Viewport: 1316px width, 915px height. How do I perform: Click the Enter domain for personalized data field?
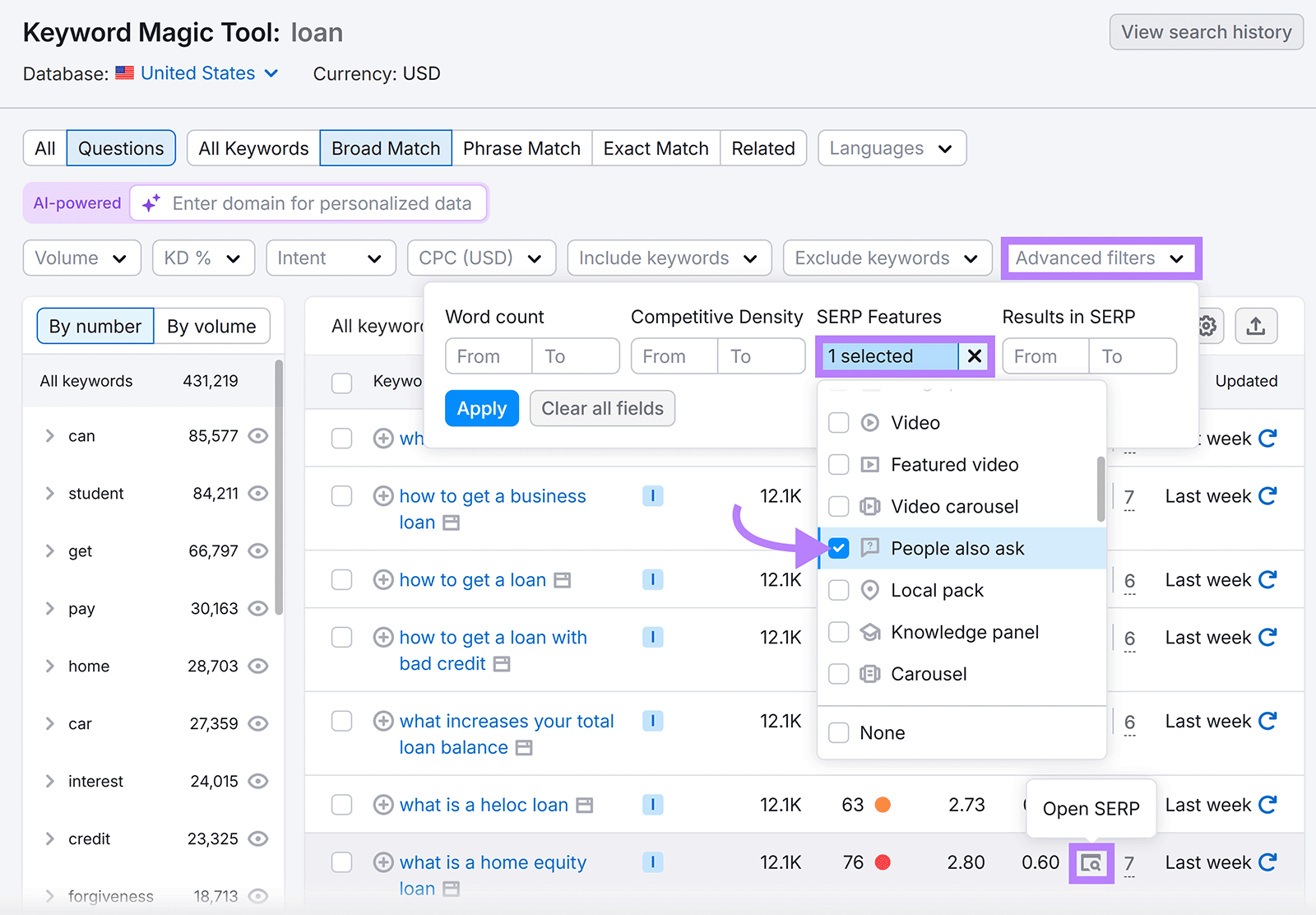coord(321,203)
